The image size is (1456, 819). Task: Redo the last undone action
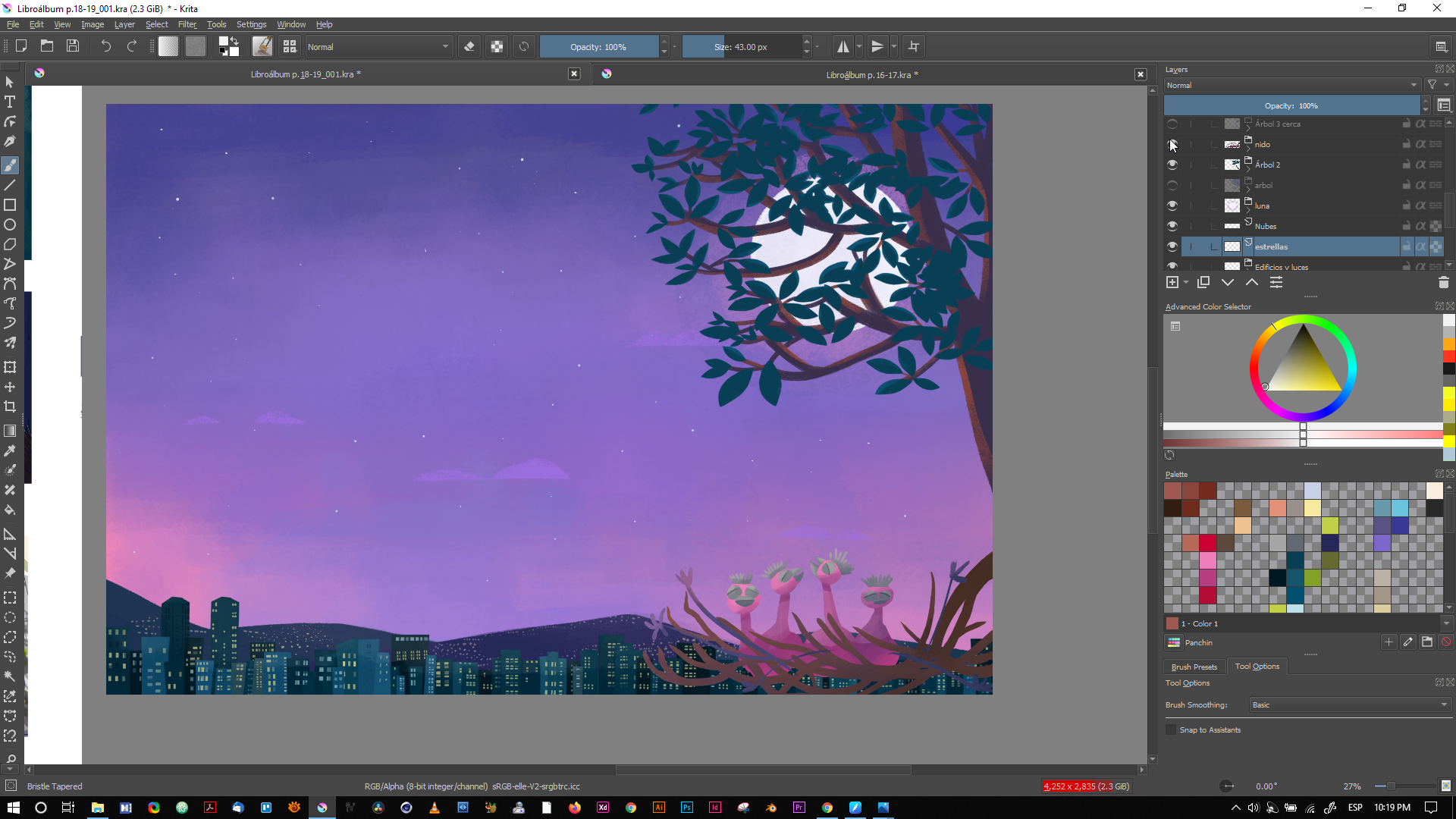(132, 46)
